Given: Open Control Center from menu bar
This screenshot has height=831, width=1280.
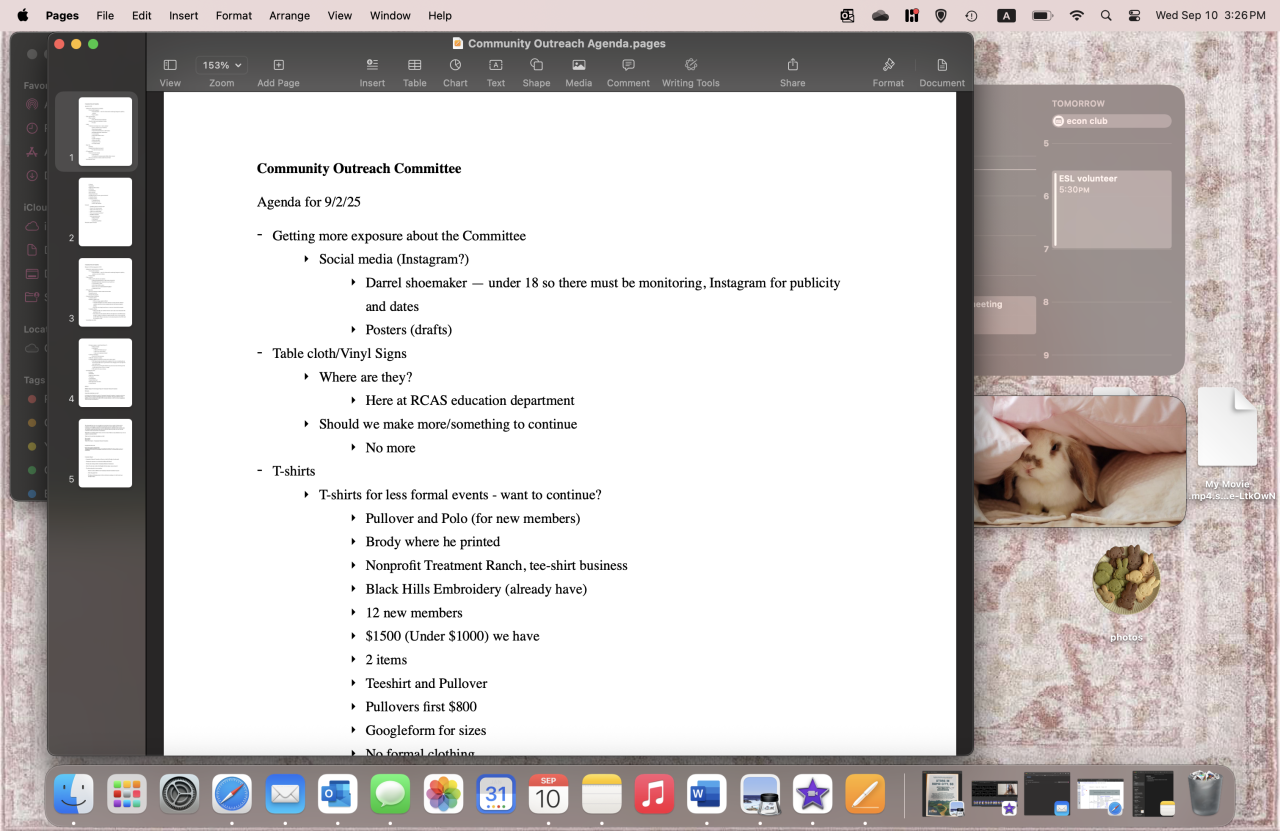Looking at the screenshot, I should (x=1134, y=15).
